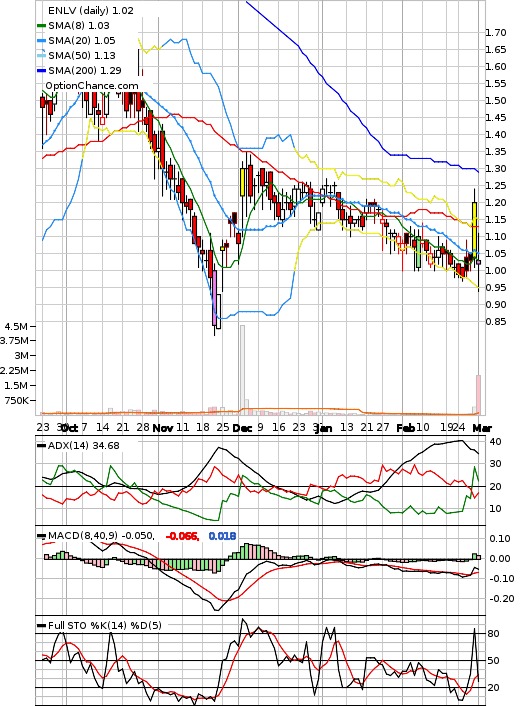Click the SMA(8) 1.03 legend label

(x=79, y=26)
